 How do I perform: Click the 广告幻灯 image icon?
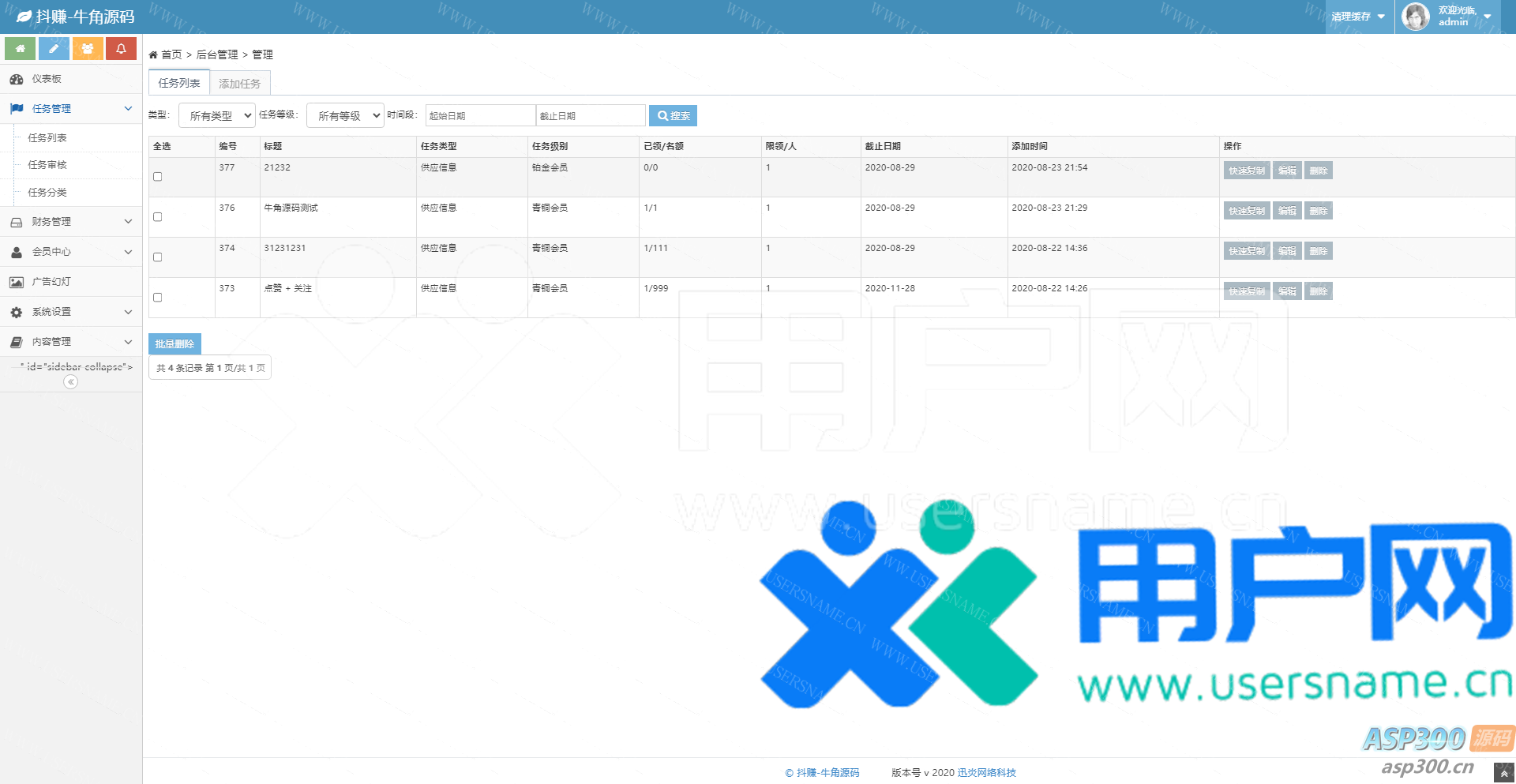pyautogui.click(x=17, y=282)
